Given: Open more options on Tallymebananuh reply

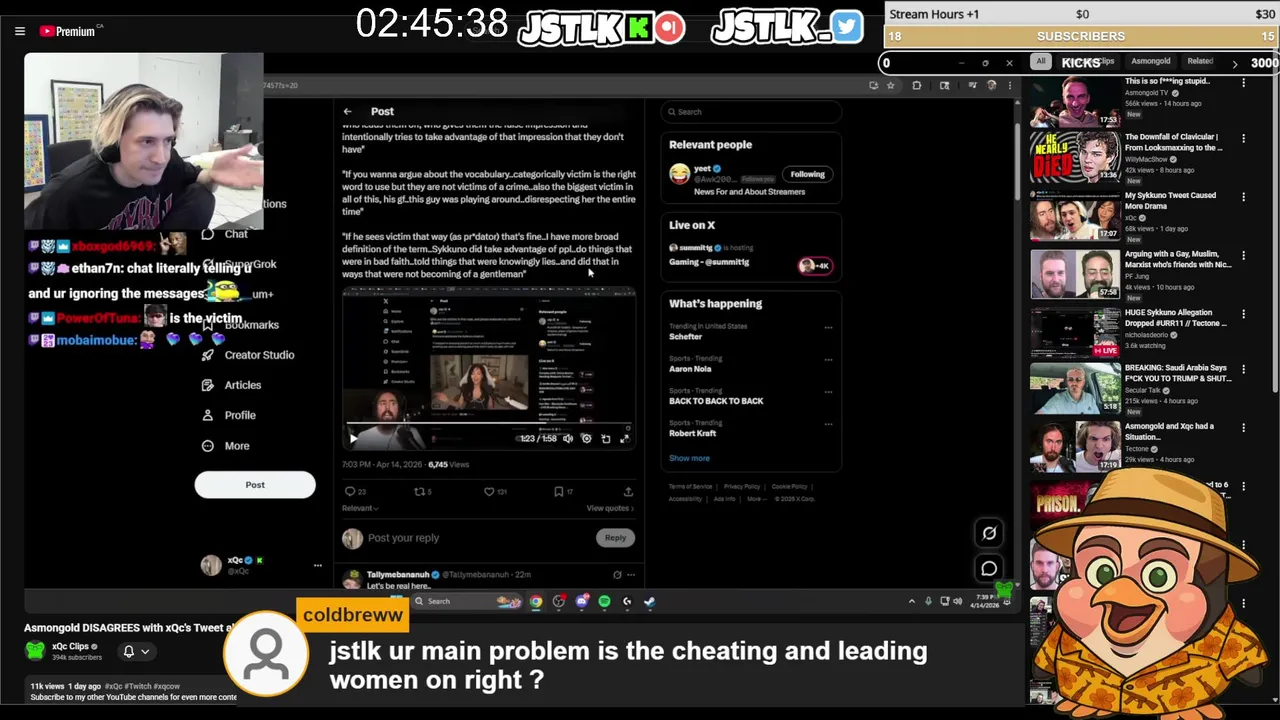Looking at the screenshot, I should (x=632, y=575).
